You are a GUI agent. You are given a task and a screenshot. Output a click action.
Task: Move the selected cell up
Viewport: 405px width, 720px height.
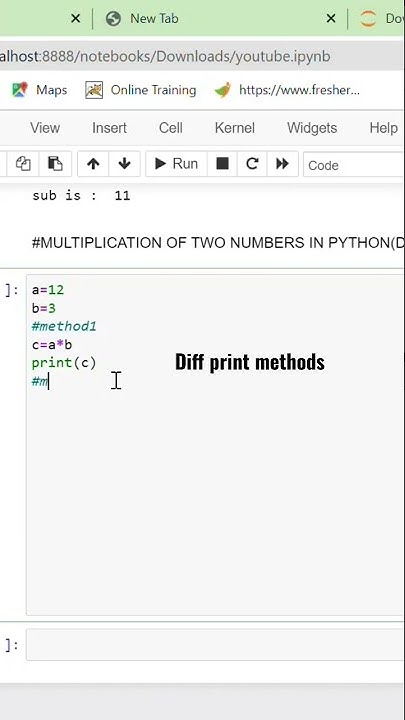(93, 163)
